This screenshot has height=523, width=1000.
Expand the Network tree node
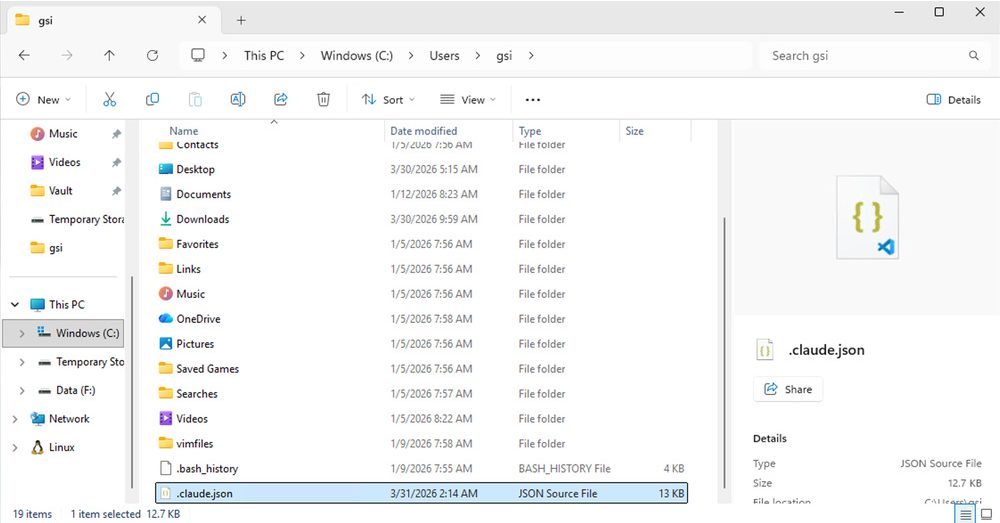point(15,419)
